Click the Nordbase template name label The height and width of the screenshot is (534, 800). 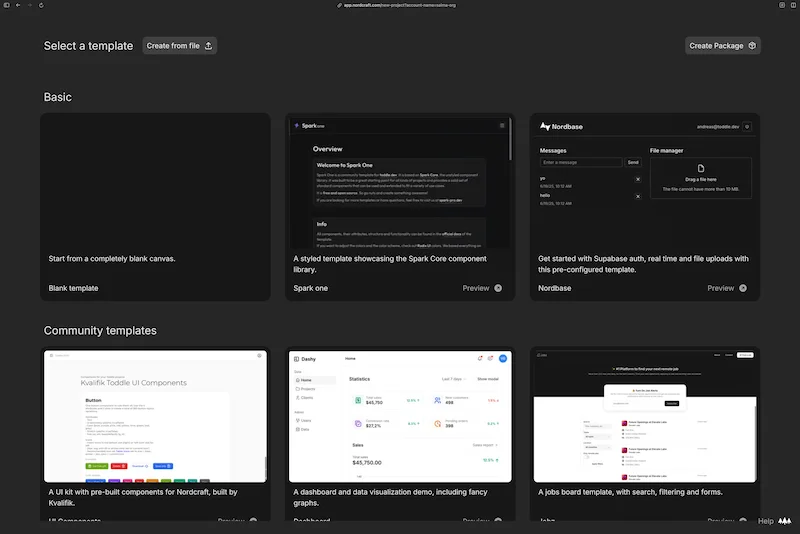click(x=555, y=288)
